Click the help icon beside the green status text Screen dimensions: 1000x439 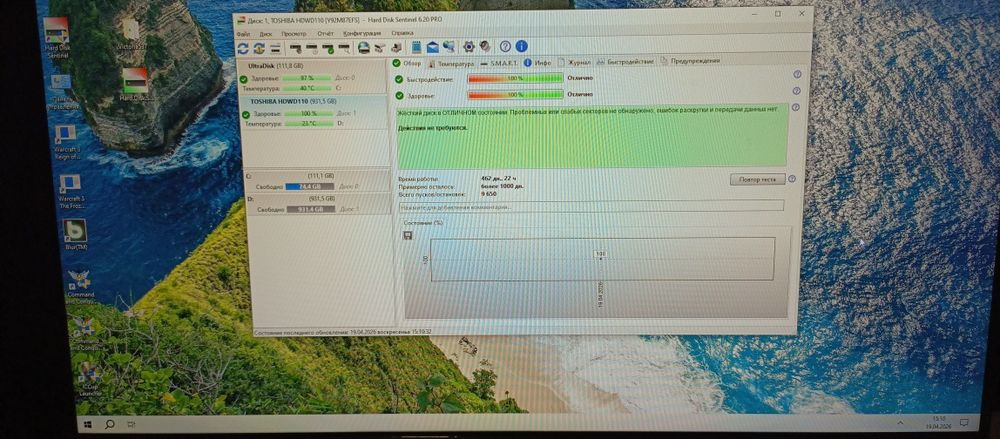pyautogui.click(x=797, y=108)
